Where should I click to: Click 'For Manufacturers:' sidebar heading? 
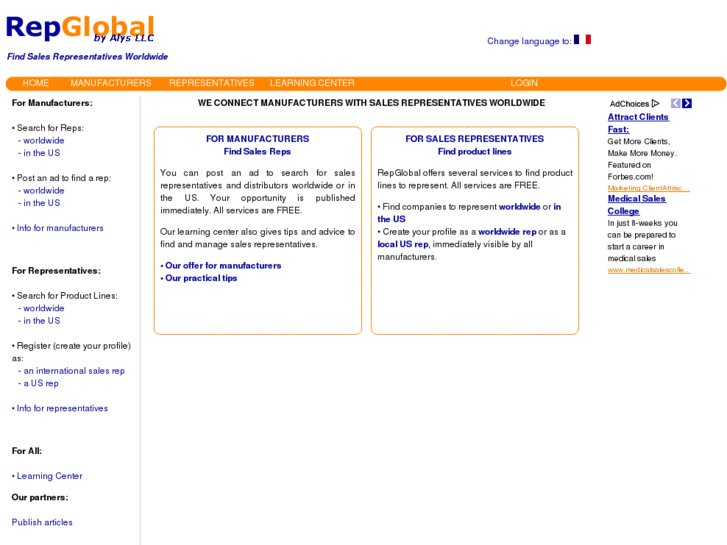click(x=52, y=103)
